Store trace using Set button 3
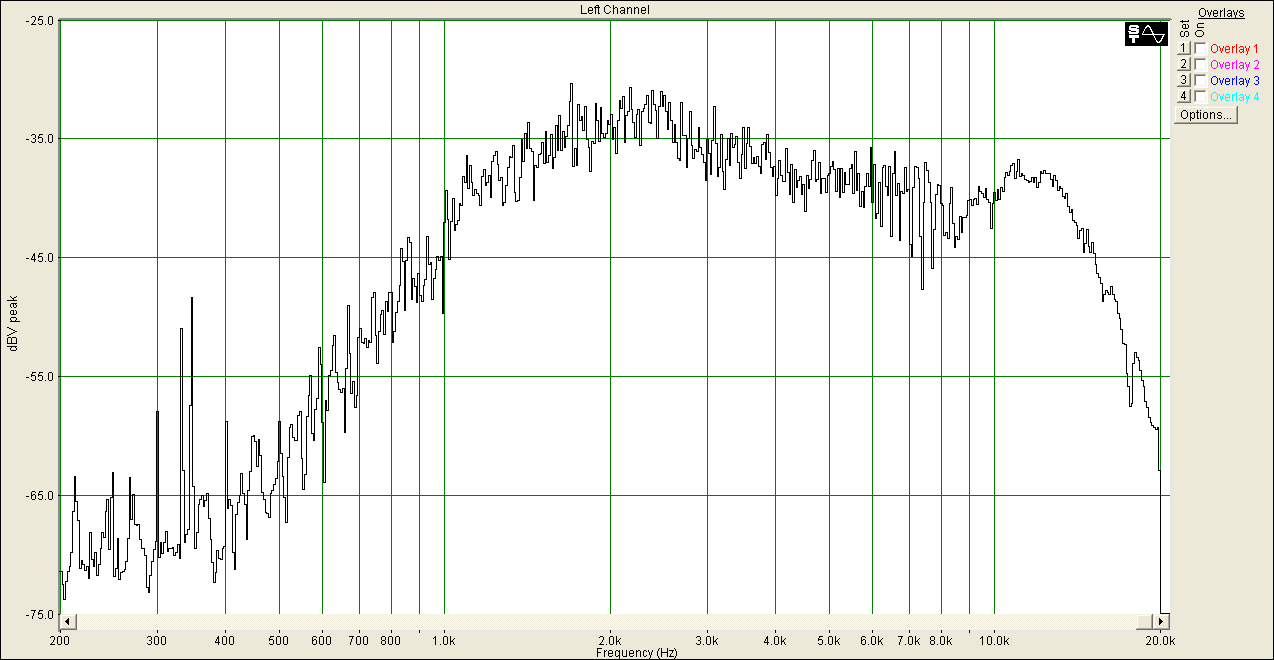1274x660 pixels. tap(1184, 80)
